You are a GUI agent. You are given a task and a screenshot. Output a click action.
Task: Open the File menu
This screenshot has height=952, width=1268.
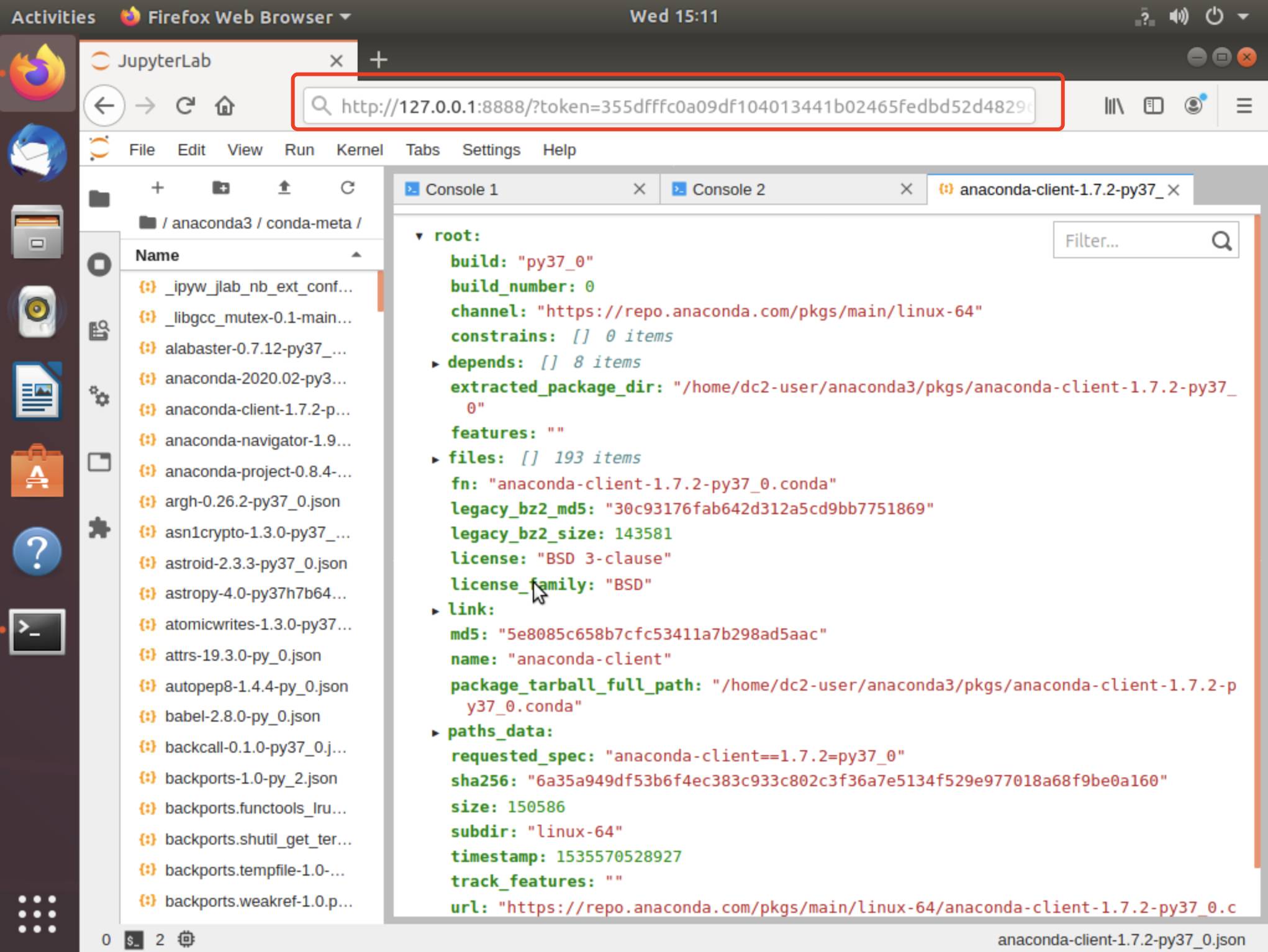click(x=142, y=150)
